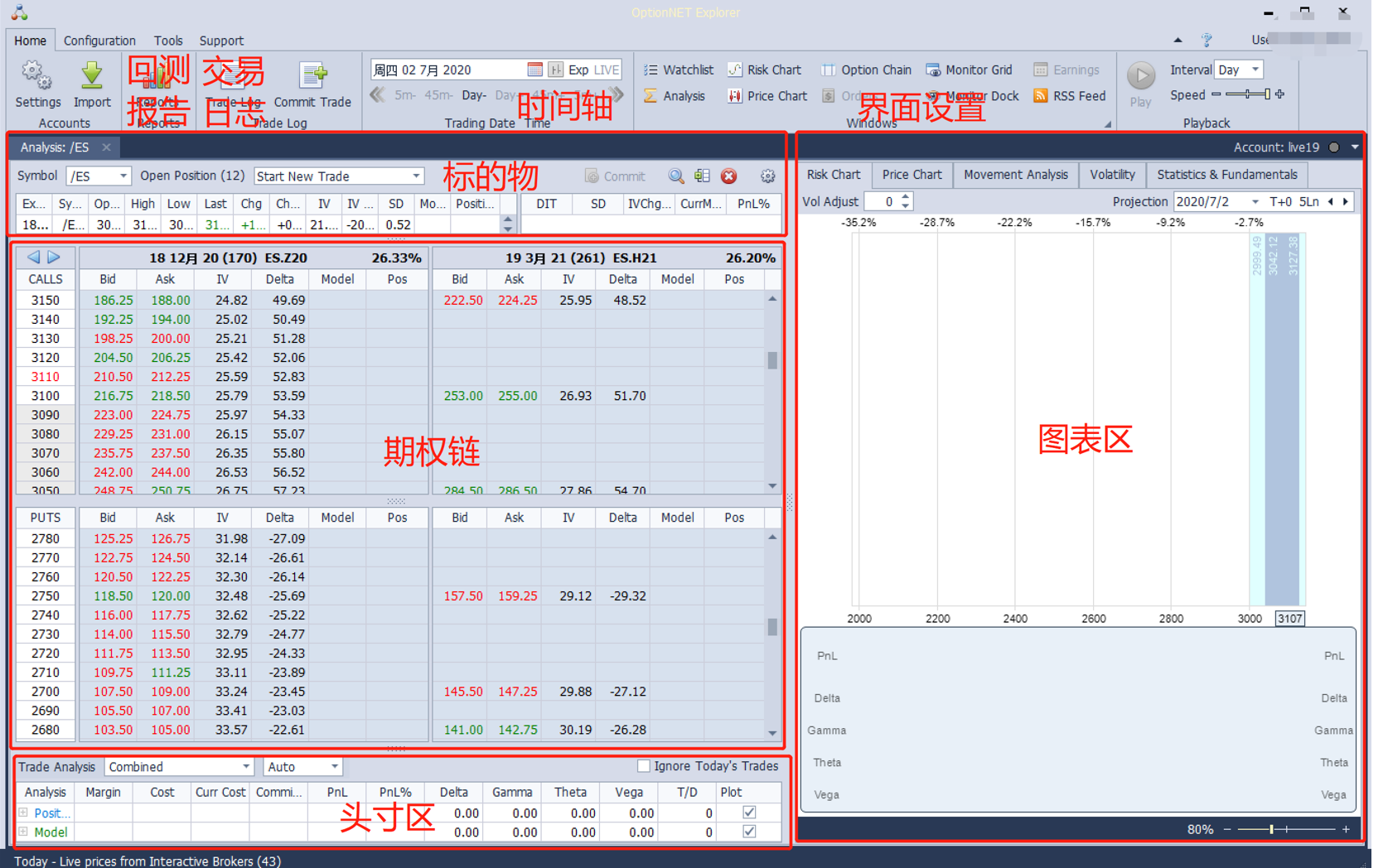Viewport: 1388px width, 868px height.
Task: Open analysis settings gear near Commit
Action: (768, 176)
